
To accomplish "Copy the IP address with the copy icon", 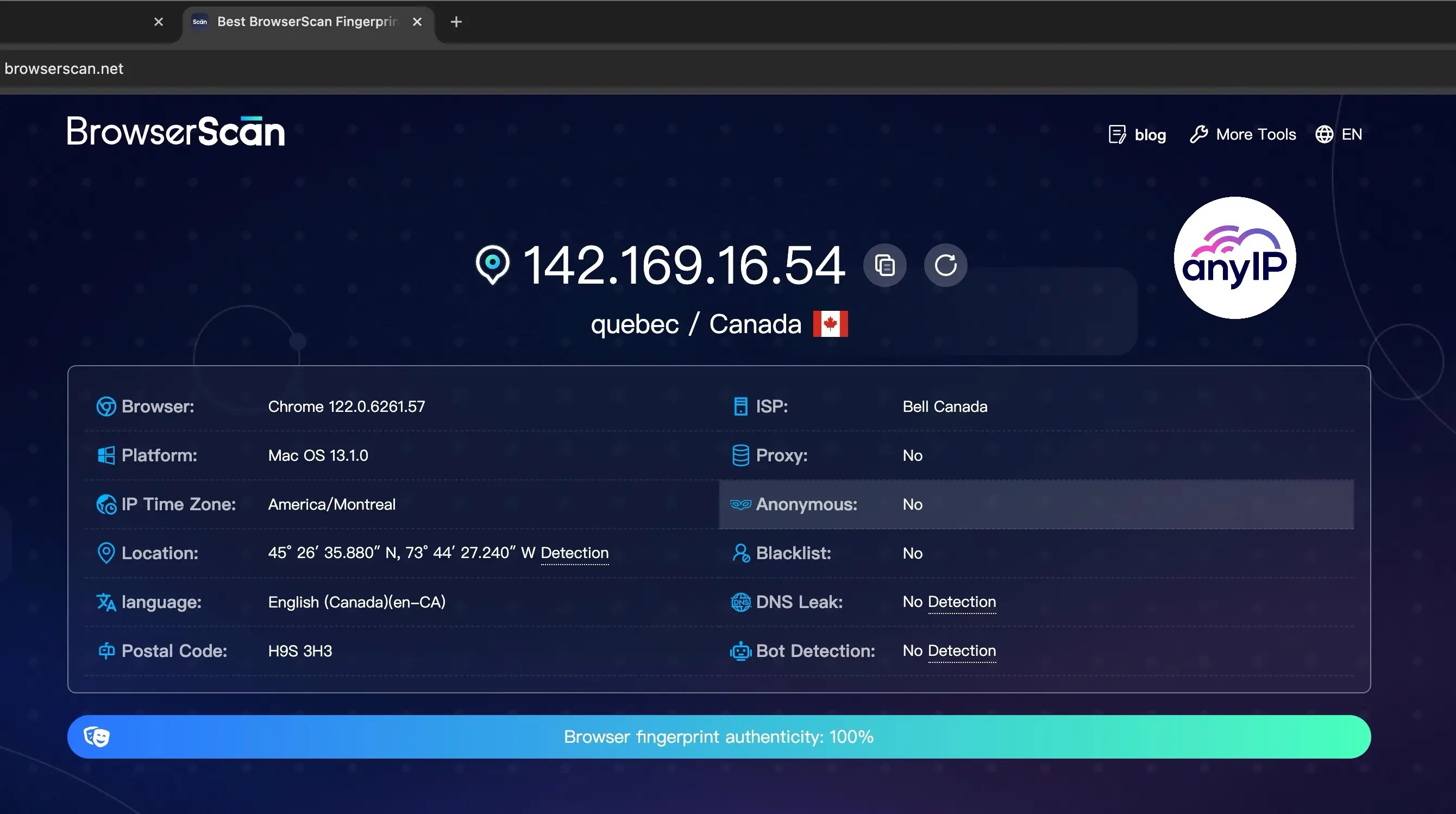I will click(x=884, y=265).
